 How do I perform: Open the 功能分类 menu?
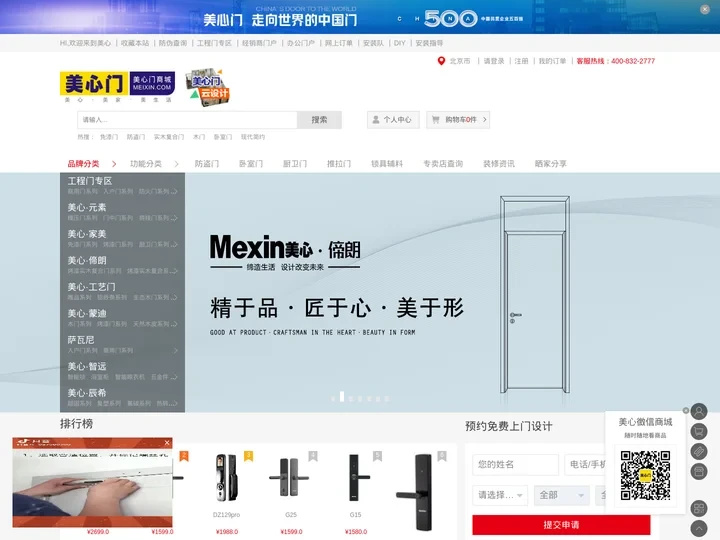tap(146, 164)
